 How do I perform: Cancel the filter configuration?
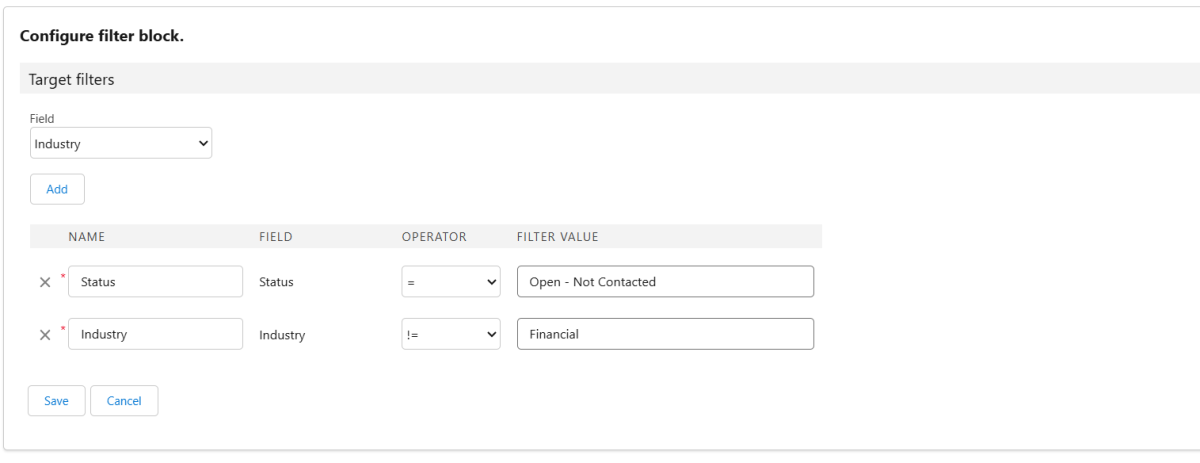[x=124, y=401]
